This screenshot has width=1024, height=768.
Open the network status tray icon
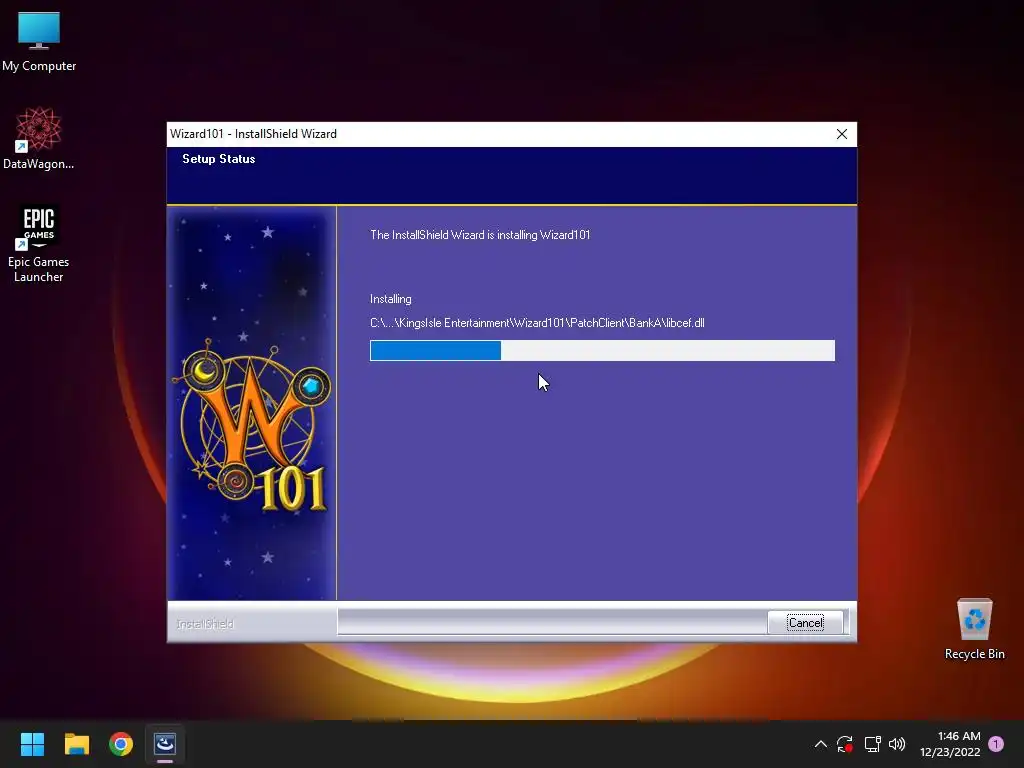(x=872, y=744)
